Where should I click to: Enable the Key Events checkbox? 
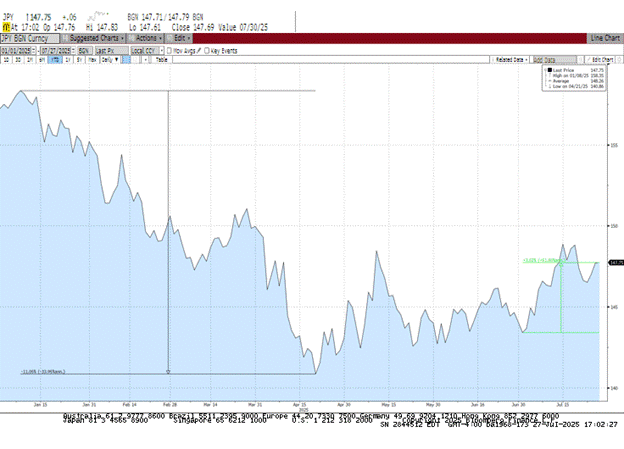tap(207, 51)
